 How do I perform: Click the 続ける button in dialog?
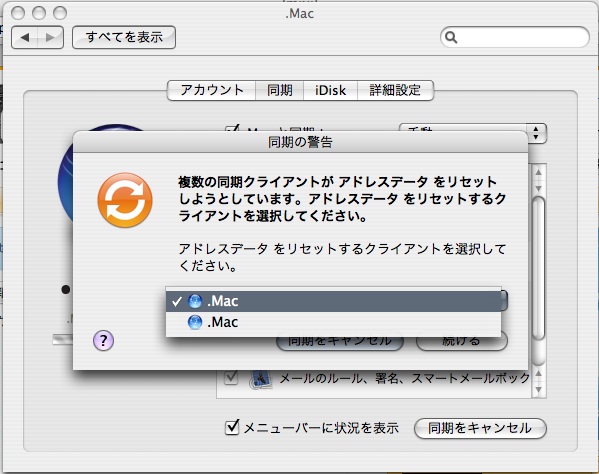(461, 341)
